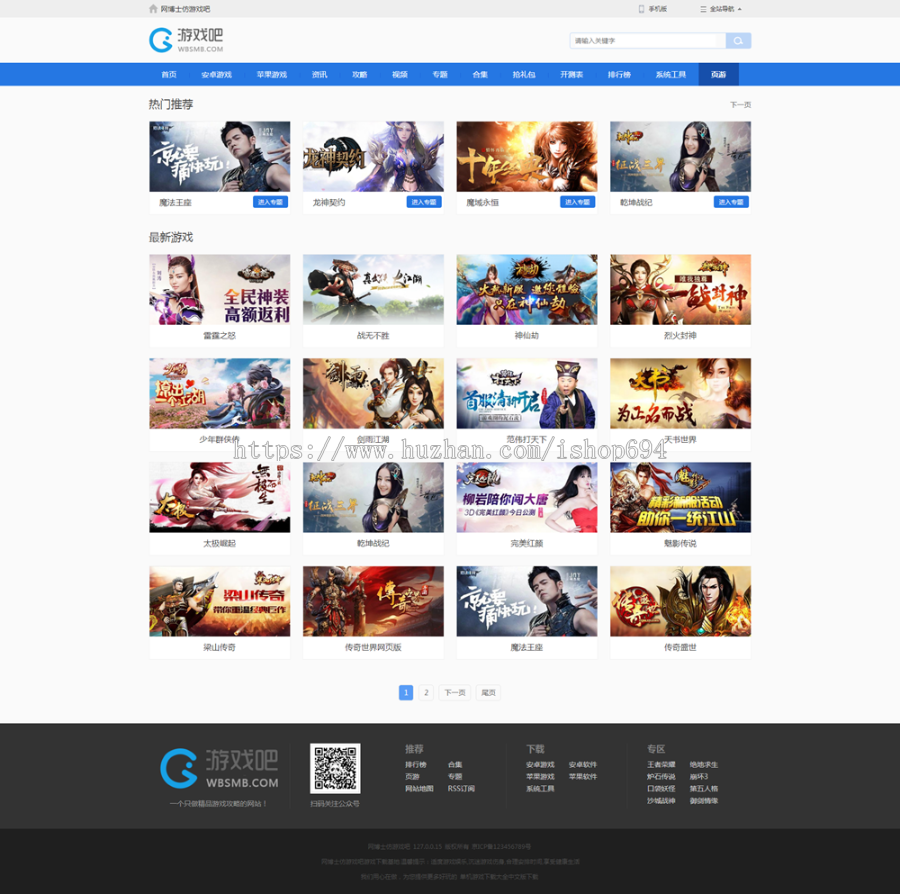
Task: Go to pagination page 1
Action: (406, 693)
